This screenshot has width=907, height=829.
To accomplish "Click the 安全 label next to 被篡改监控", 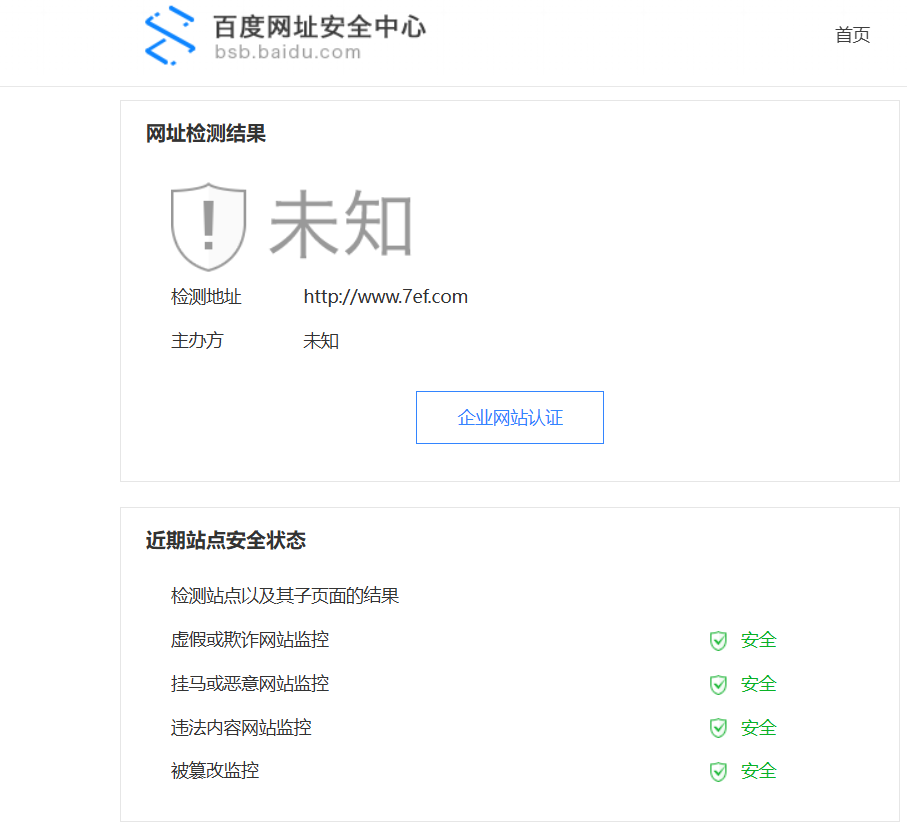I will coord(757,771).
